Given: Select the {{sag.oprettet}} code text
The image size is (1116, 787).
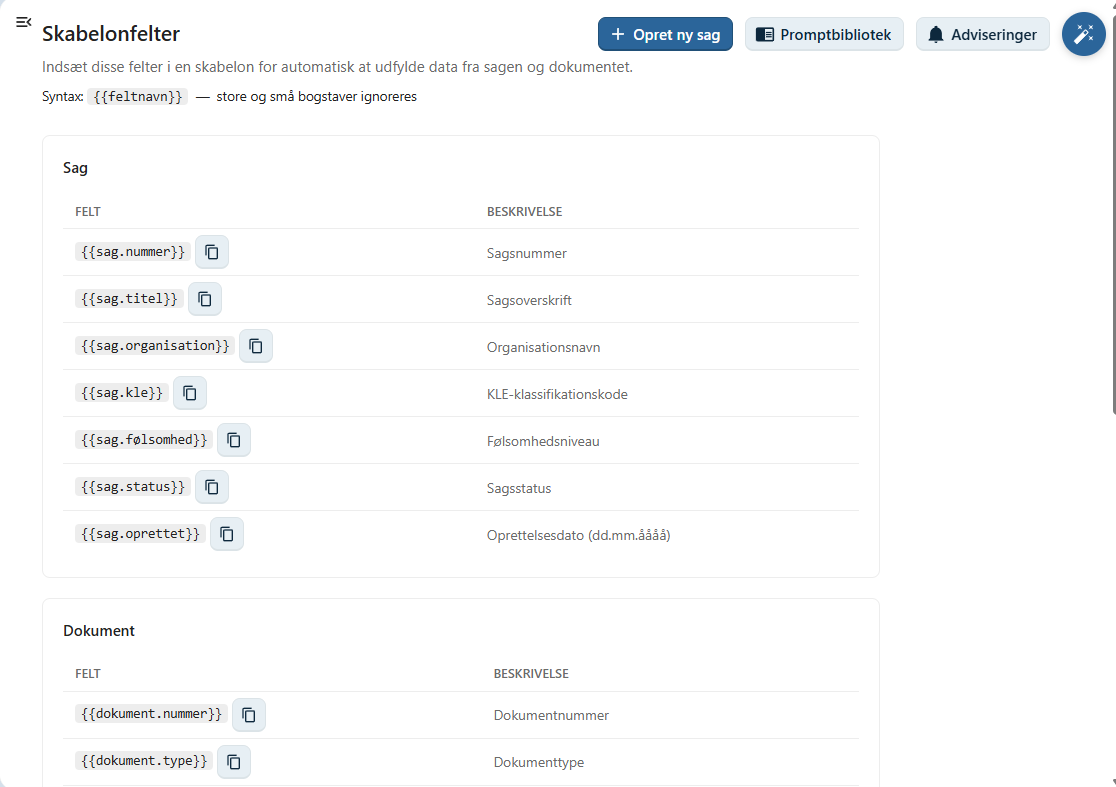Looking at the screenshot, I should 140,534.
